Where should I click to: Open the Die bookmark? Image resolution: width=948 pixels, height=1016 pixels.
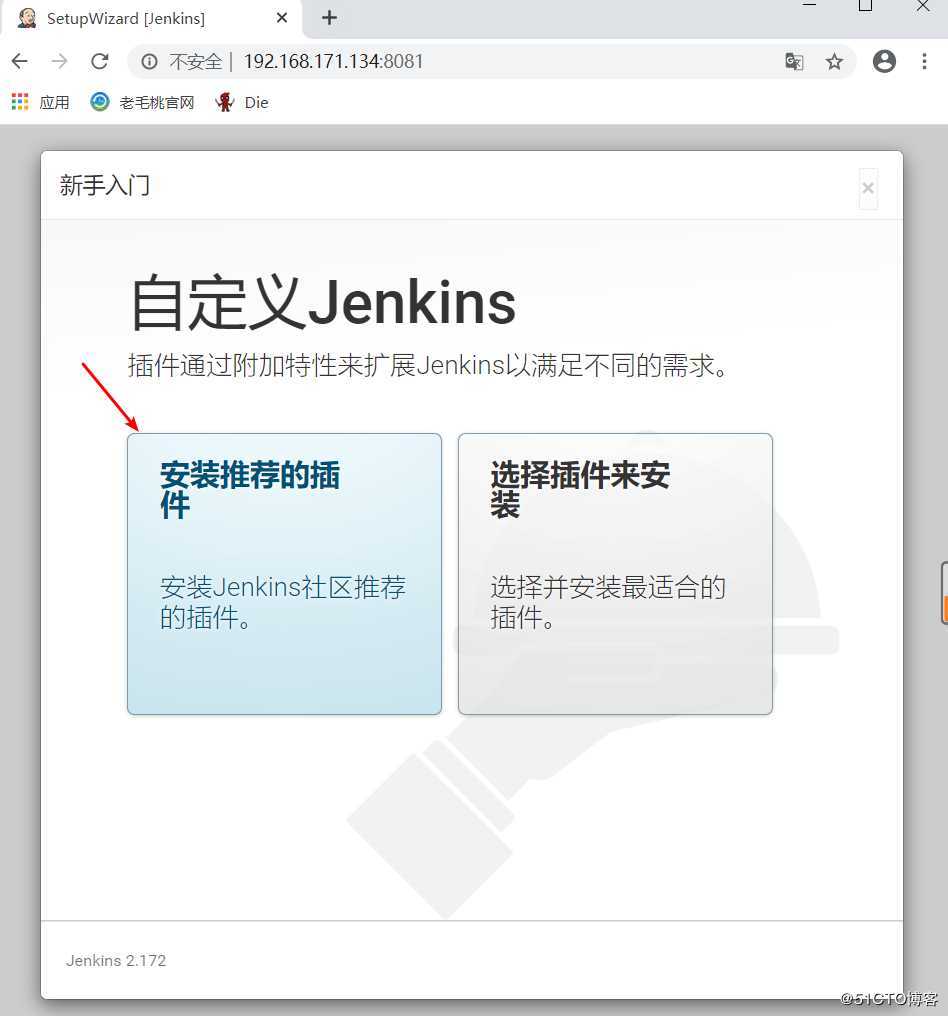point(242,102)
